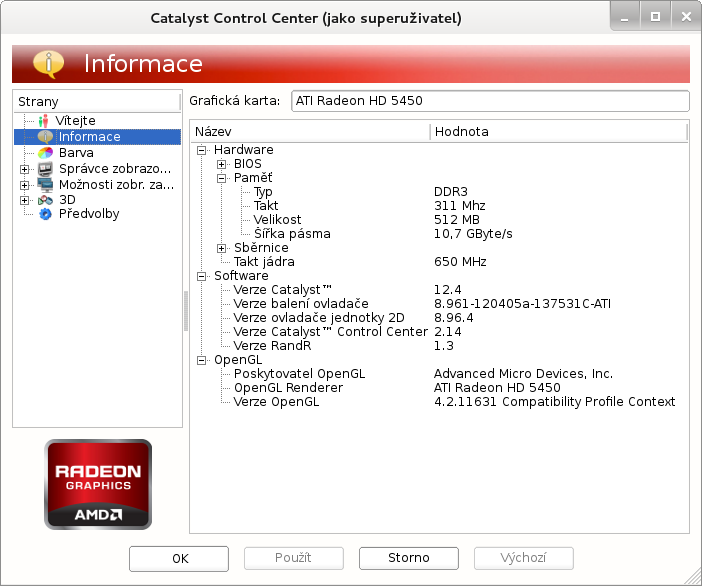Screen dimensions: 702x586
Task: Click the value 8.961-120405a-137531C-ATI
Action: (x=522, y=304)
